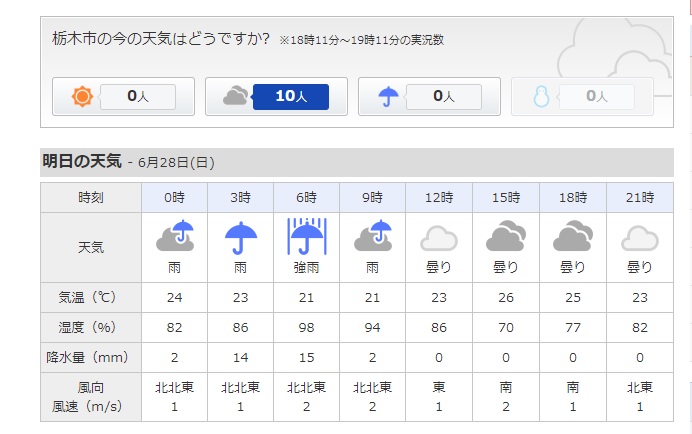
Task: Click the 6時 precipitation value 15
Action: [x=307, y=356]
